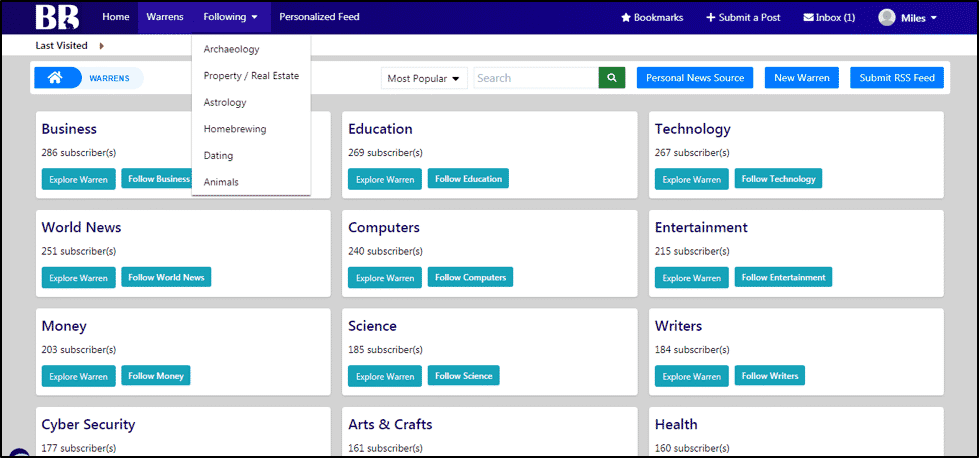Click the Submit RSS Feed button

tap(897, 78)
